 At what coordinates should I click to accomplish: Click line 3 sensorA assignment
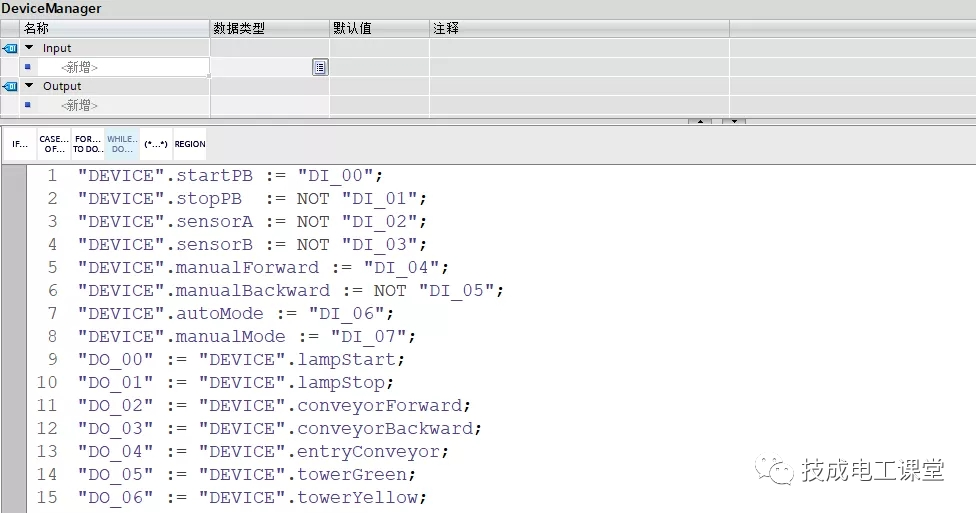[252, 222]
